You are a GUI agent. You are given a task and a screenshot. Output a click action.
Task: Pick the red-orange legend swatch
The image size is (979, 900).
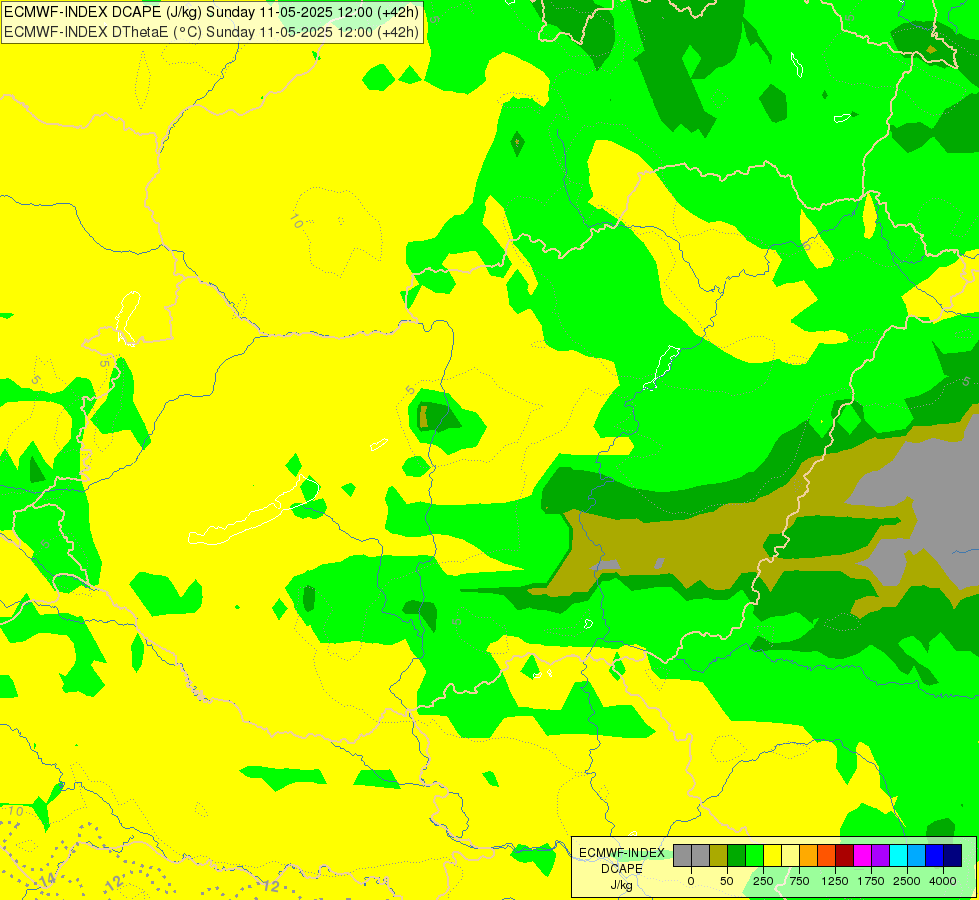827,856
